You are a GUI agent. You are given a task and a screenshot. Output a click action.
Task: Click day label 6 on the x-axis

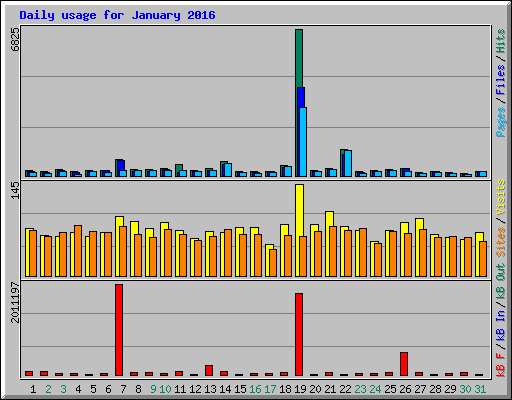pos(108,389)
